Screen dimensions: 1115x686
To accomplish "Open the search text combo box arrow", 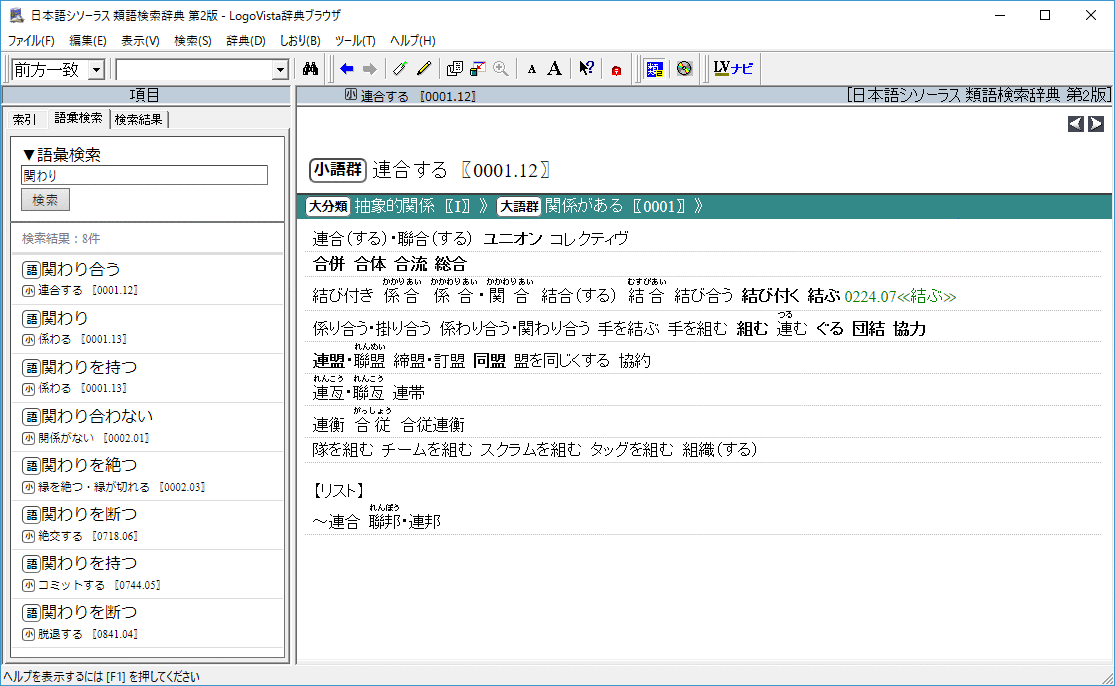I will click(279, 70).
